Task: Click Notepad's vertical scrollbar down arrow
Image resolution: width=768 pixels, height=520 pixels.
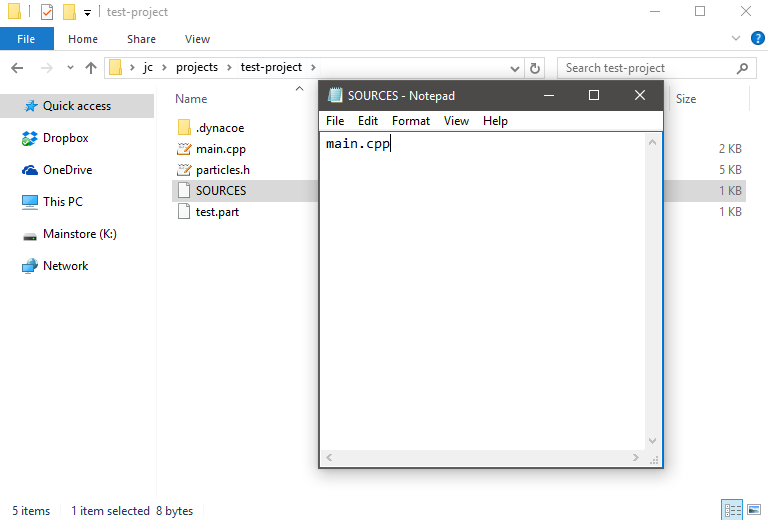Action: tap(654, 441)
